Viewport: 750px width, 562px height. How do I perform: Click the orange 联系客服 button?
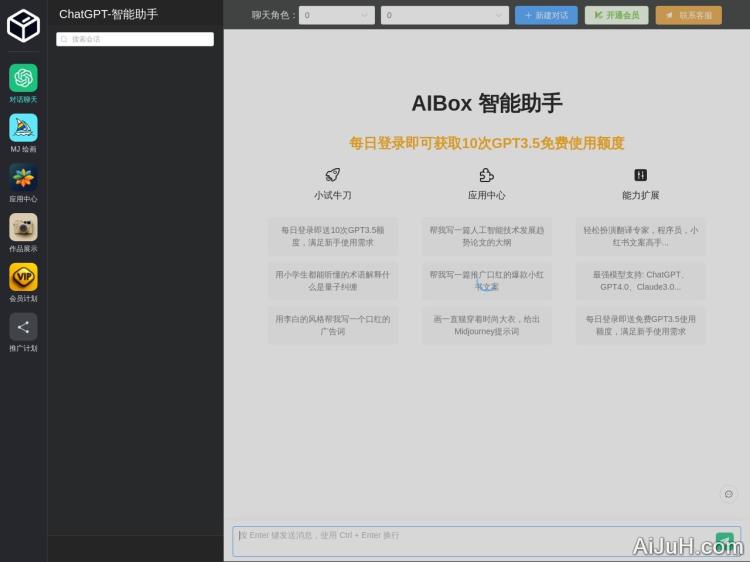689,15
